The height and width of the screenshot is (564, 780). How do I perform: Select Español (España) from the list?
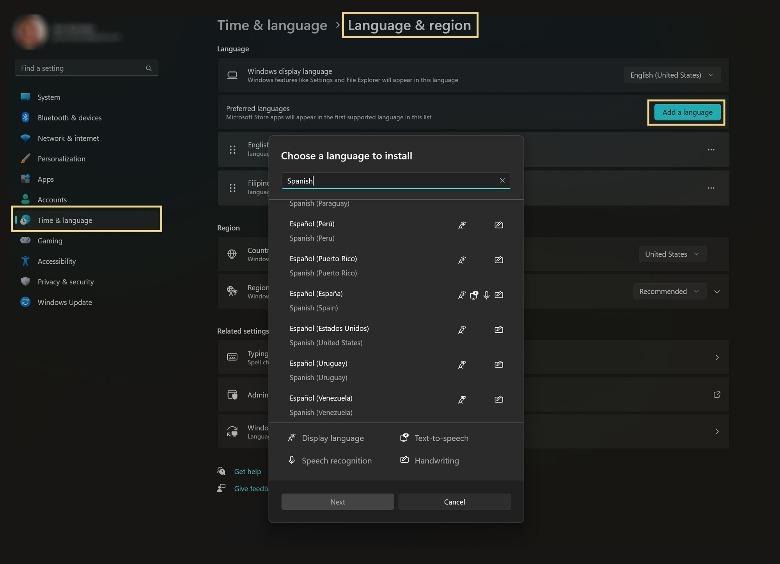[x=395, y=300]
